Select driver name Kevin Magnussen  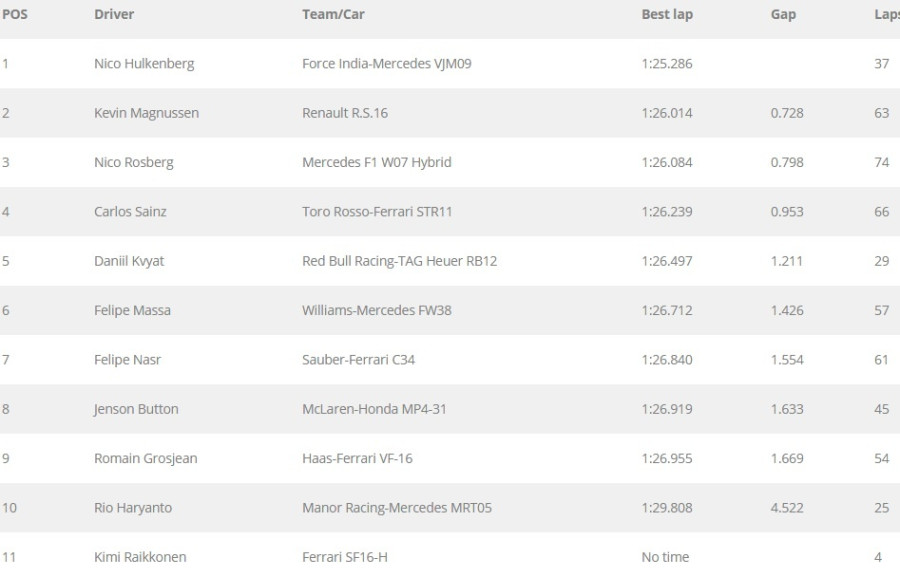click(146, 113)
